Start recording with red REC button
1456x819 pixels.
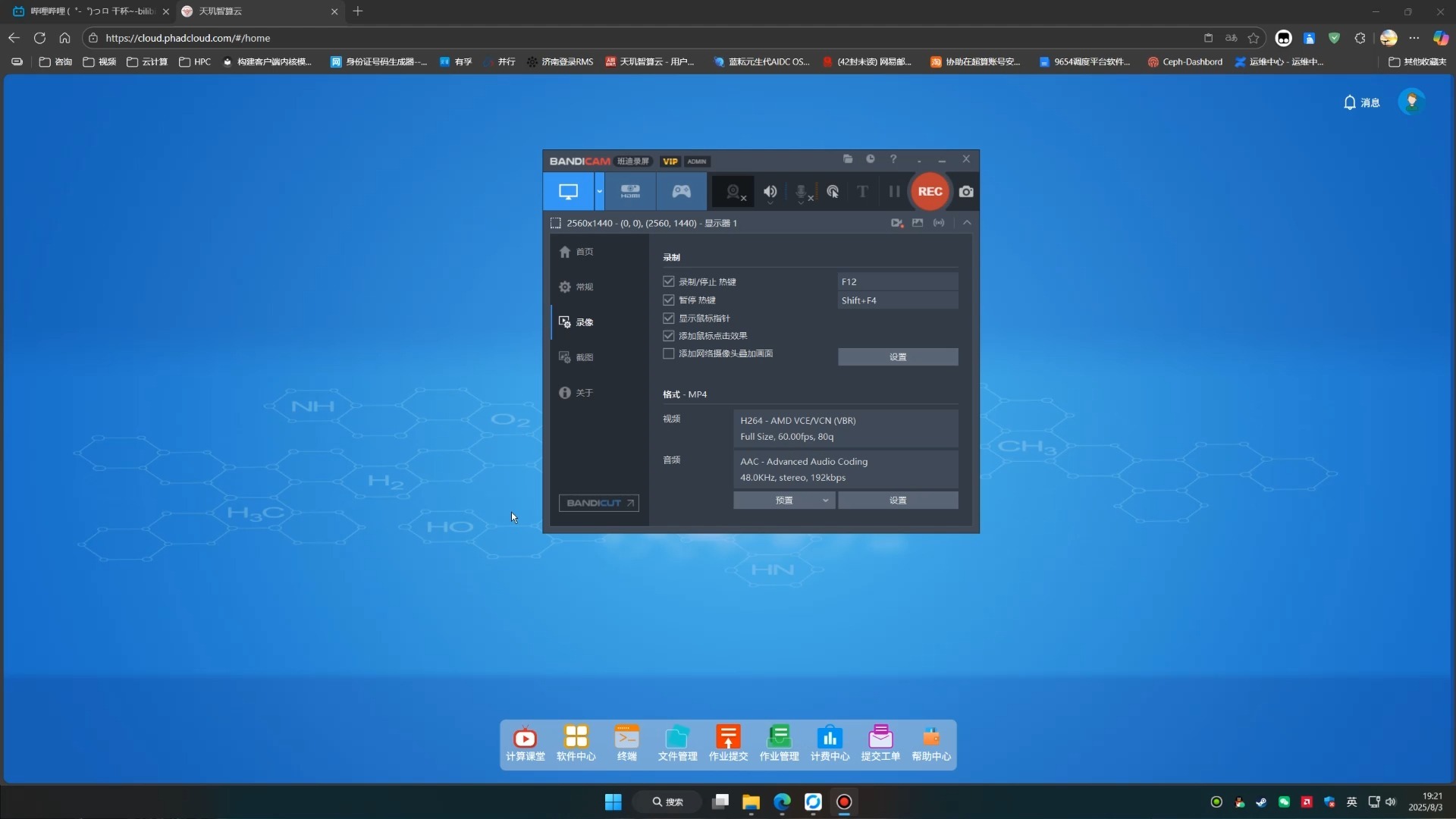pyautogui.click(x=930, y=192)
